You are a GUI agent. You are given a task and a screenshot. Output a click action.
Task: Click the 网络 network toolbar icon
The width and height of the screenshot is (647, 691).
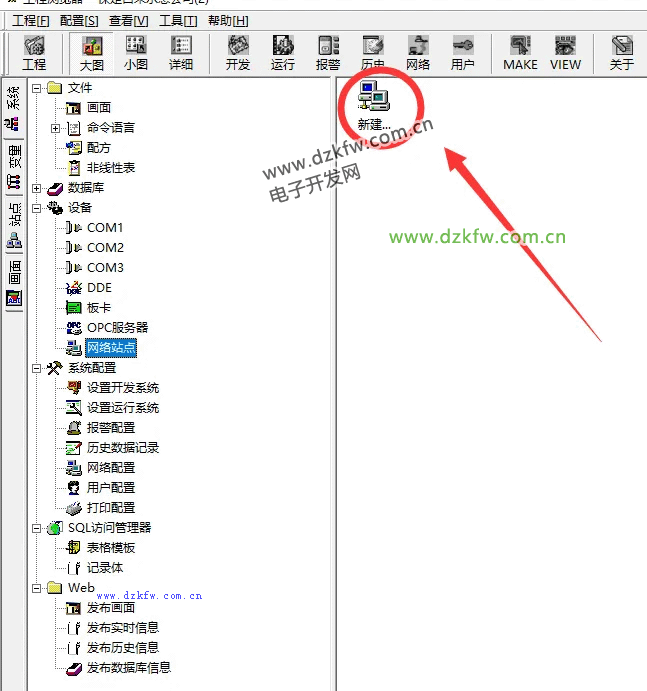click(x=418, y=52)
